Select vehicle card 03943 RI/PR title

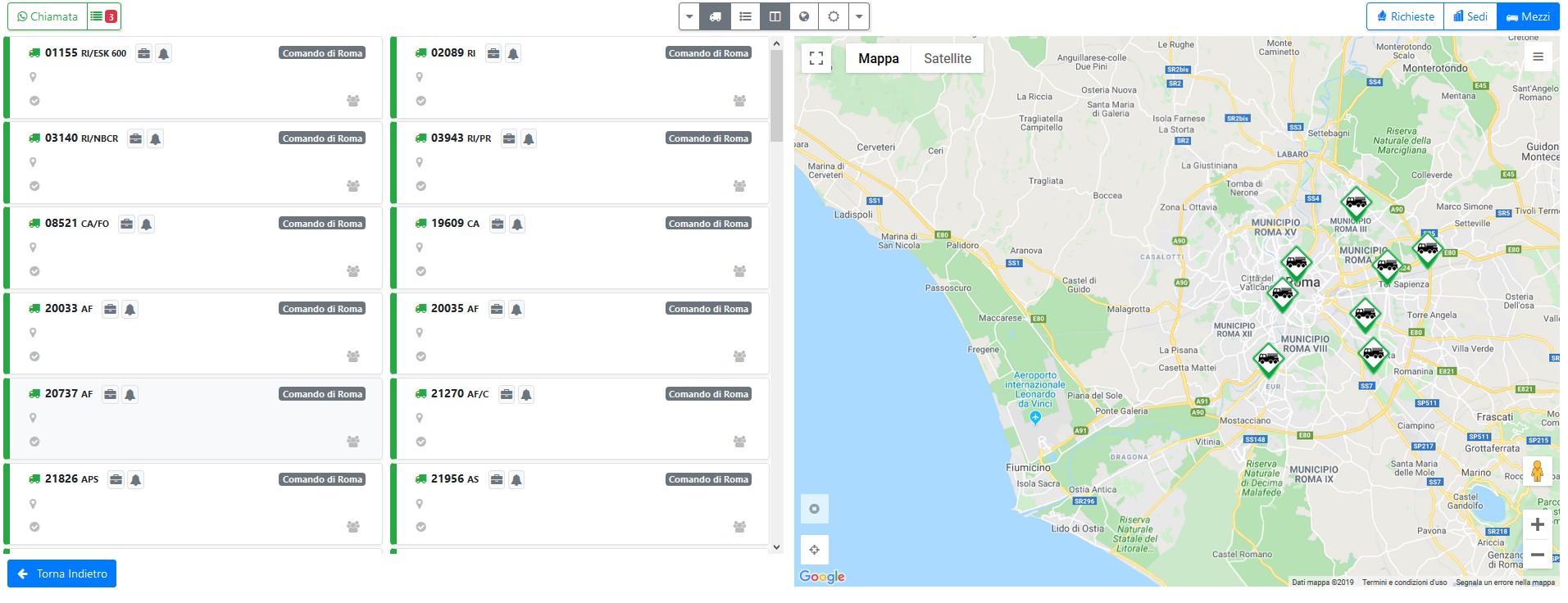pos(461,138)
